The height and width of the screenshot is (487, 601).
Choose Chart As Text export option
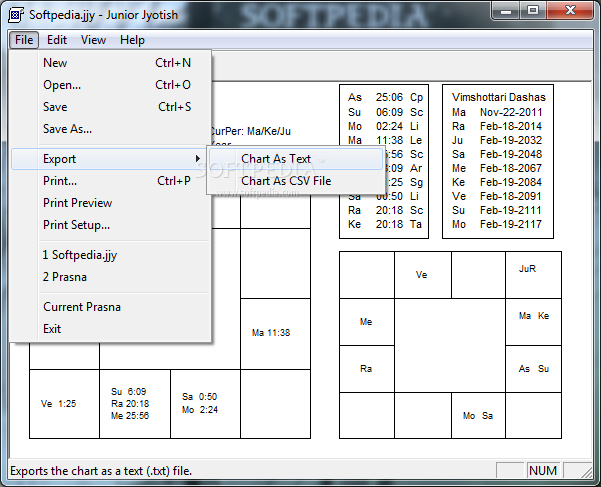click(x=295, y=159)
